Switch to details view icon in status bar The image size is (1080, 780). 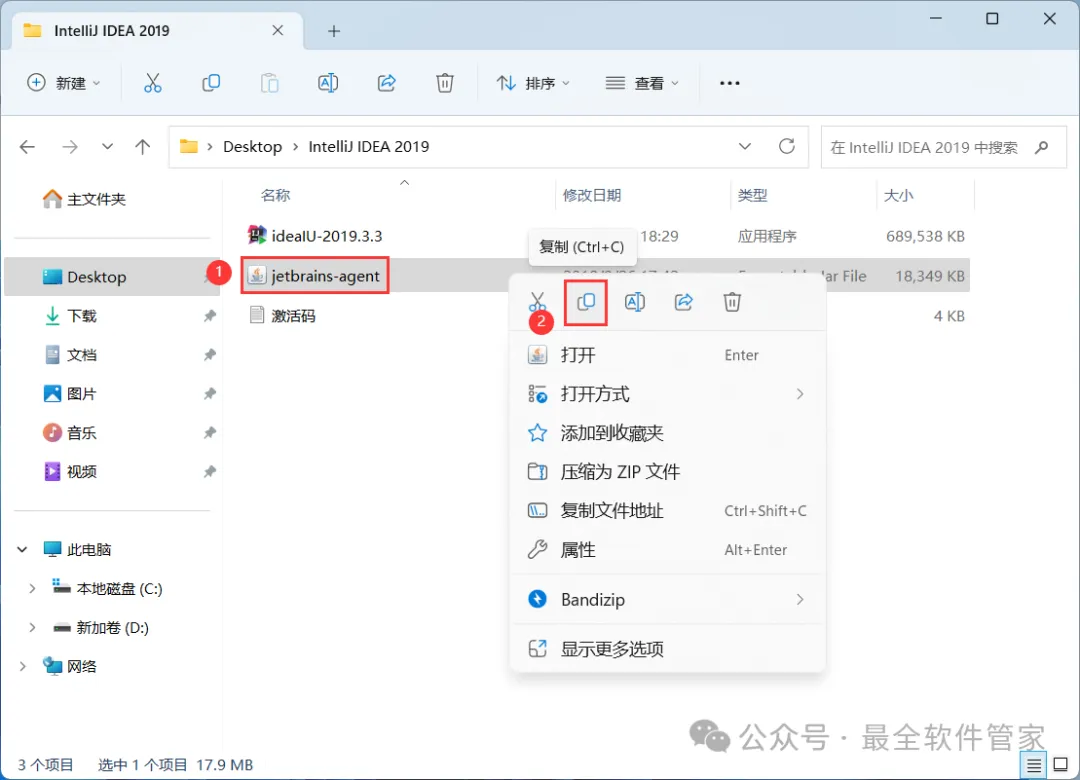[x=1033, y=765]
